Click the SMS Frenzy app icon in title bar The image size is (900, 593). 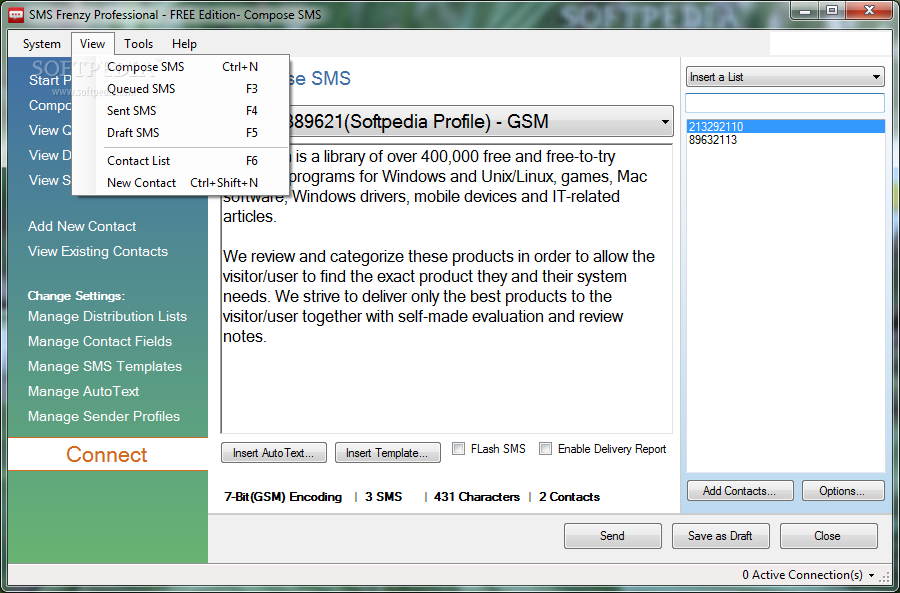tap(17, 14)
